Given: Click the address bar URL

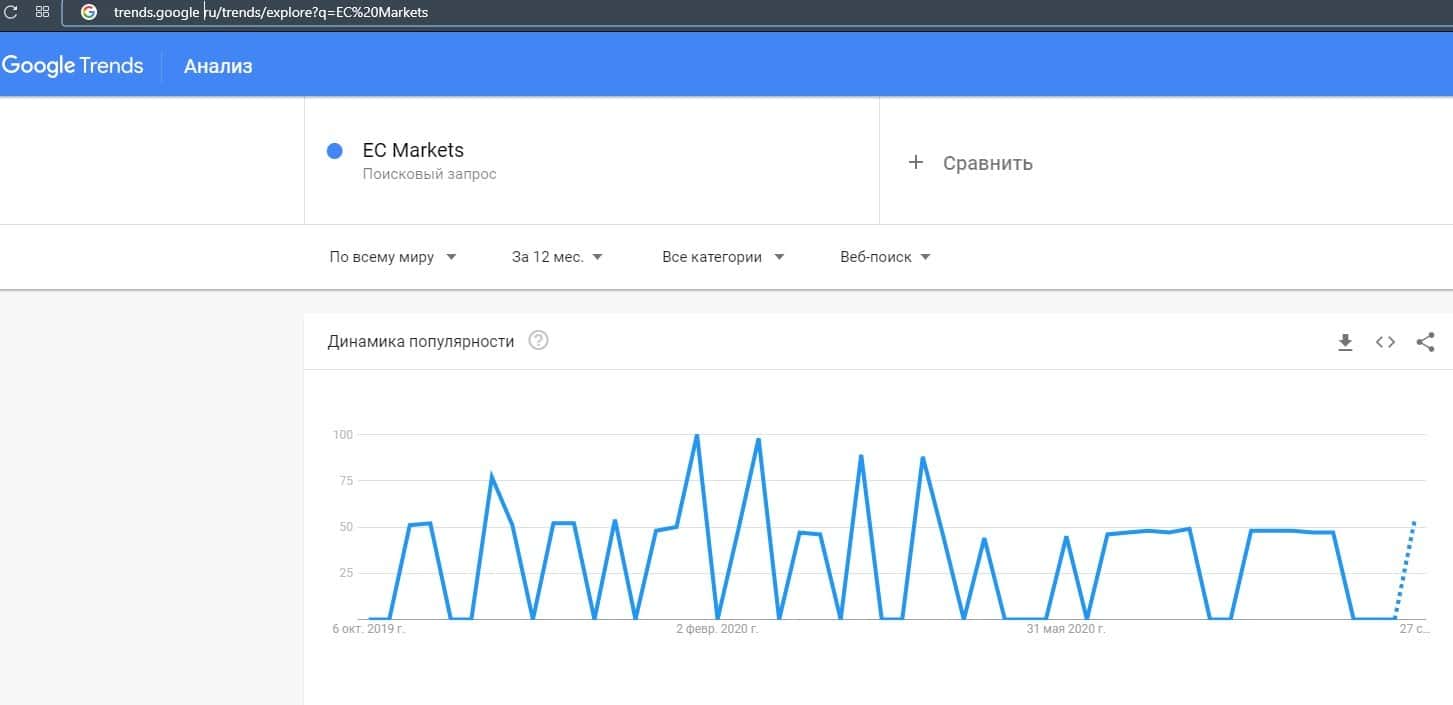Looking at the screenshot, I should tap(270, 13).
